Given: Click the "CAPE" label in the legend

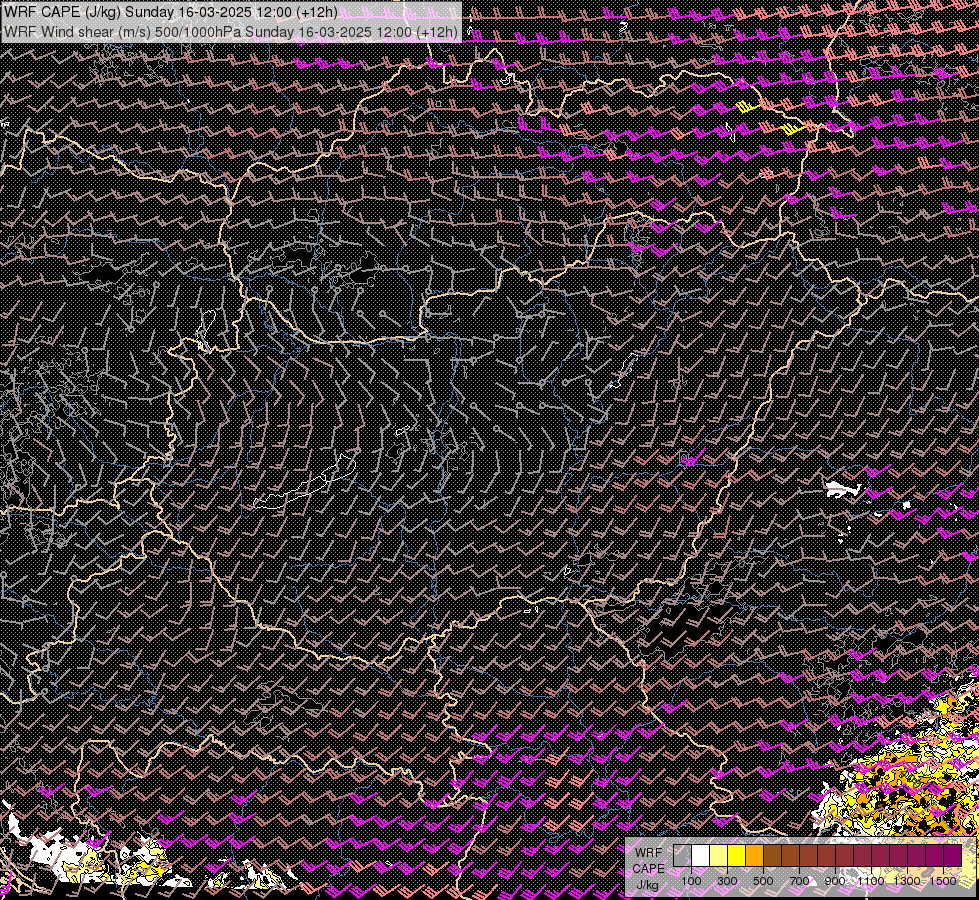Looking at the screenshot, I should [649, 869].
